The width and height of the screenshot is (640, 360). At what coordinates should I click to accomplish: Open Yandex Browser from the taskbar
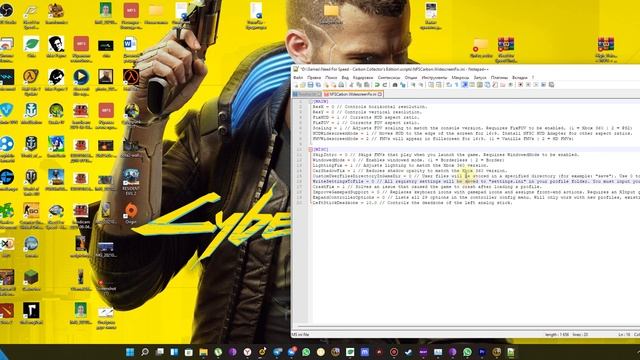pyautogui.click(x=247, y=352)
